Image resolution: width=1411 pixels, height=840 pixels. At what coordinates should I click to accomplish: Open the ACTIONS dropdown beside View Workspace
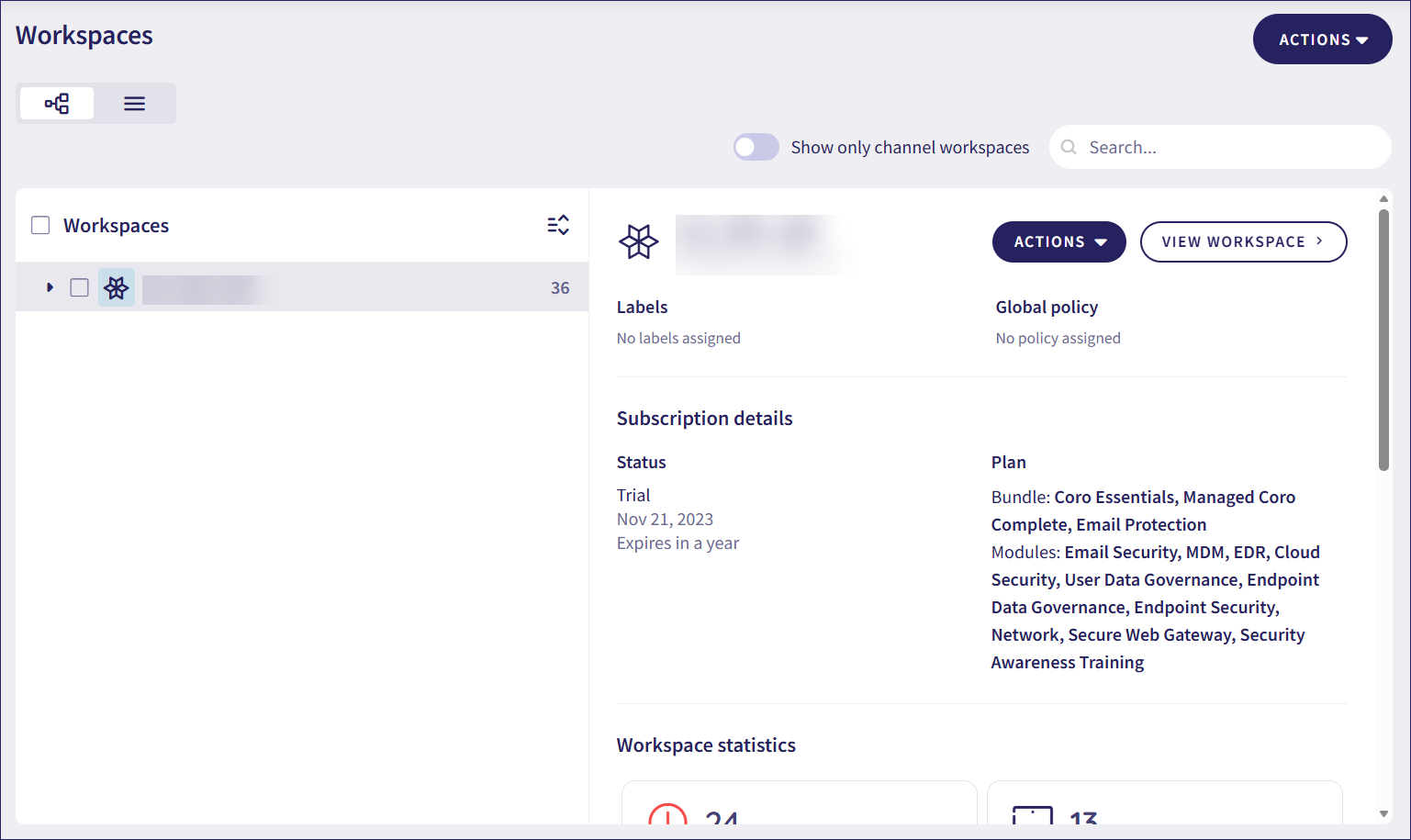tap(1058, 241)
